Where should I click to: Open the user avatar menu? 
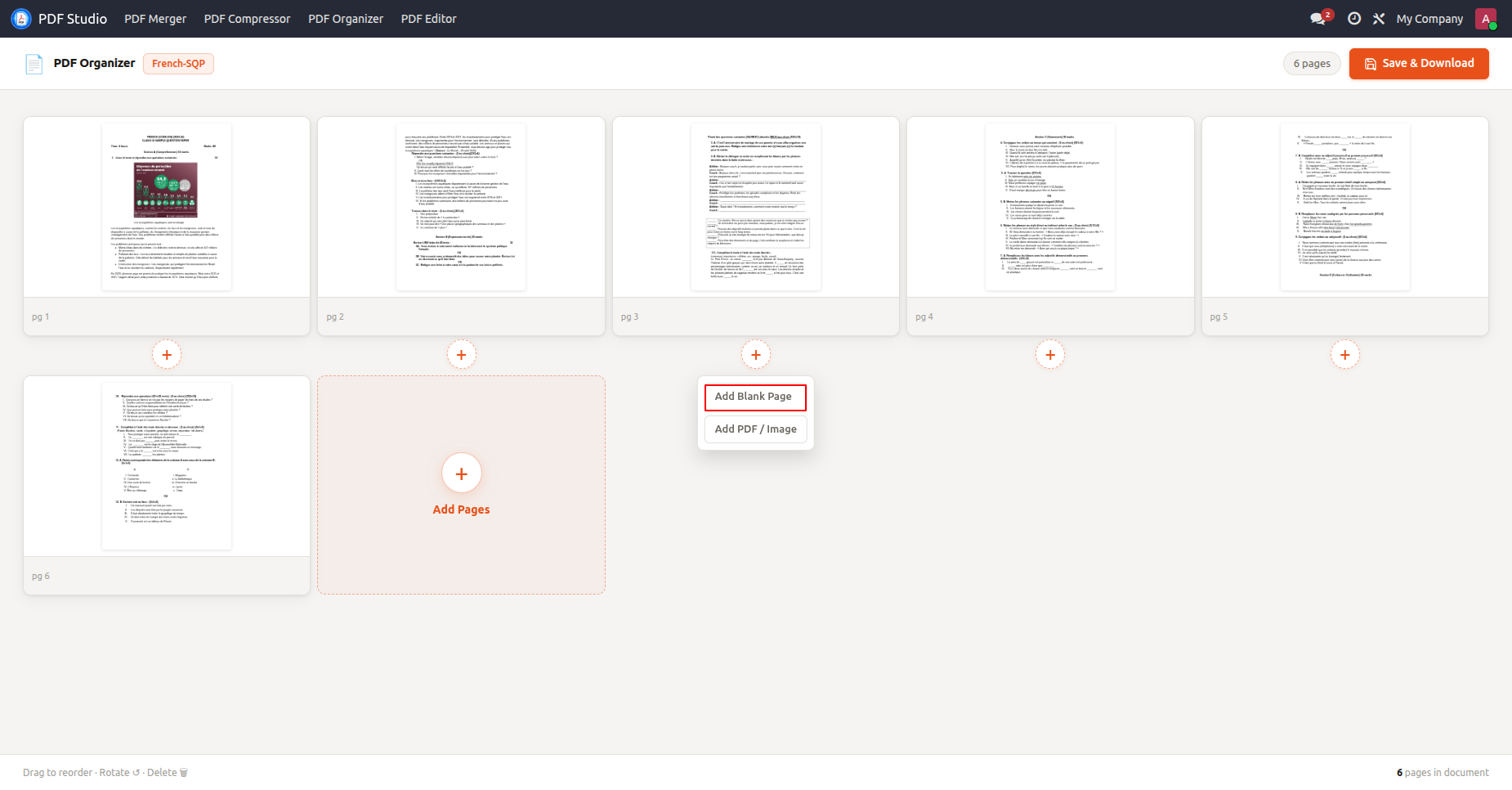(x=1486, y=18)
